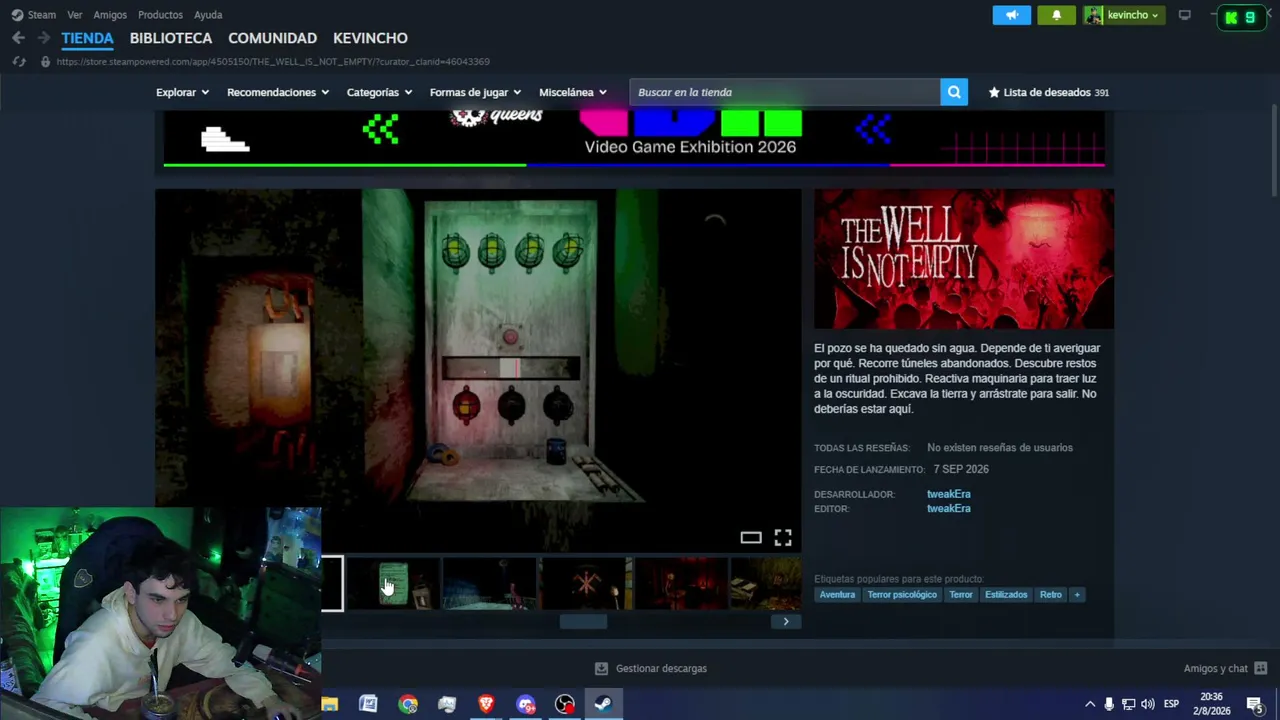Open the notifications bell

point(1056,15)
